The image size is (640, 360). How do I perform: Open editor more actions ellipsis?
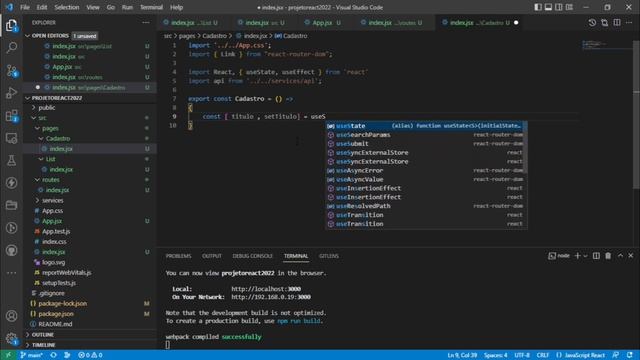tap(629, 23)
